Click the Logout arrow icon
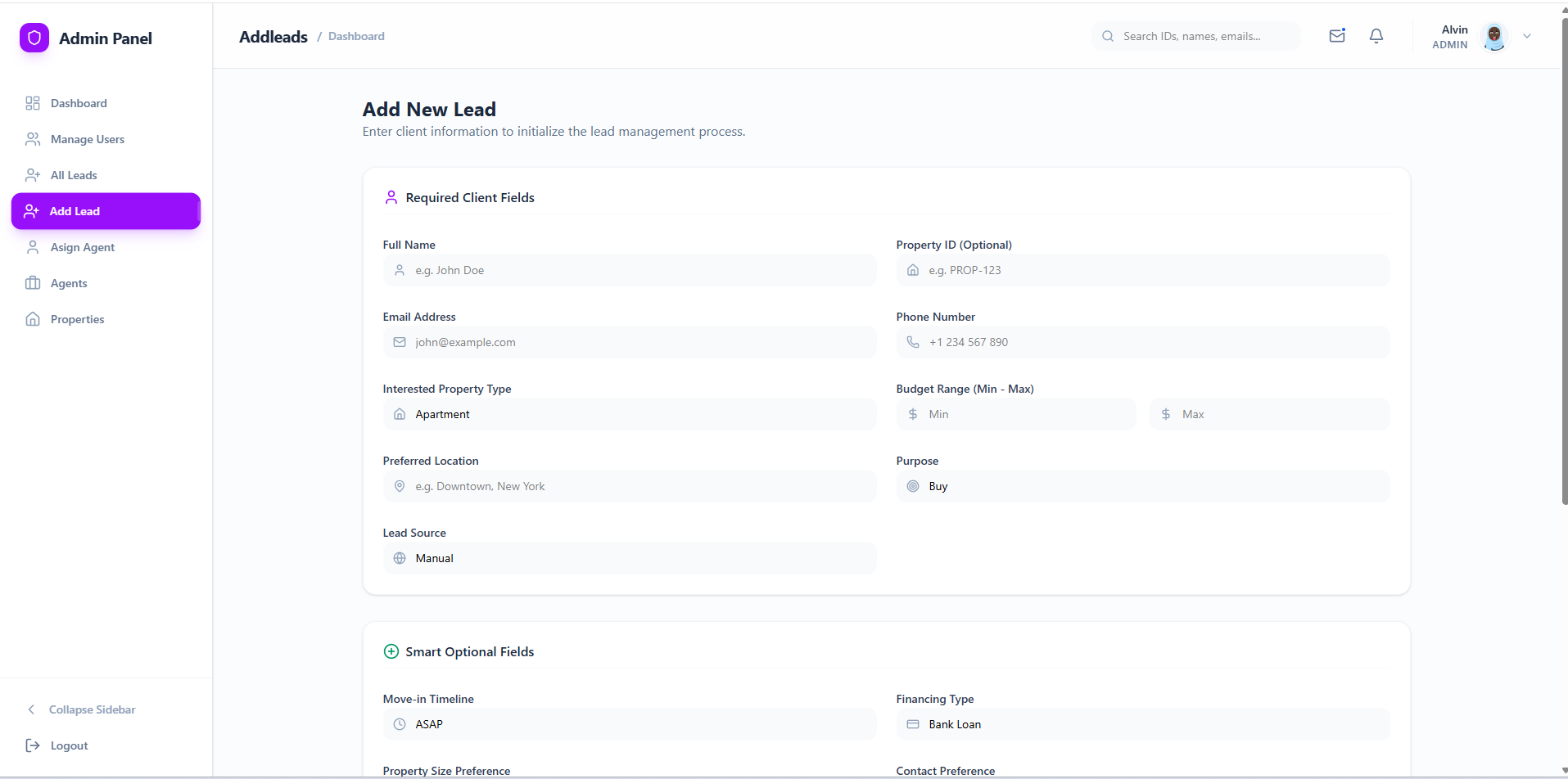 [x=31, y=745]
